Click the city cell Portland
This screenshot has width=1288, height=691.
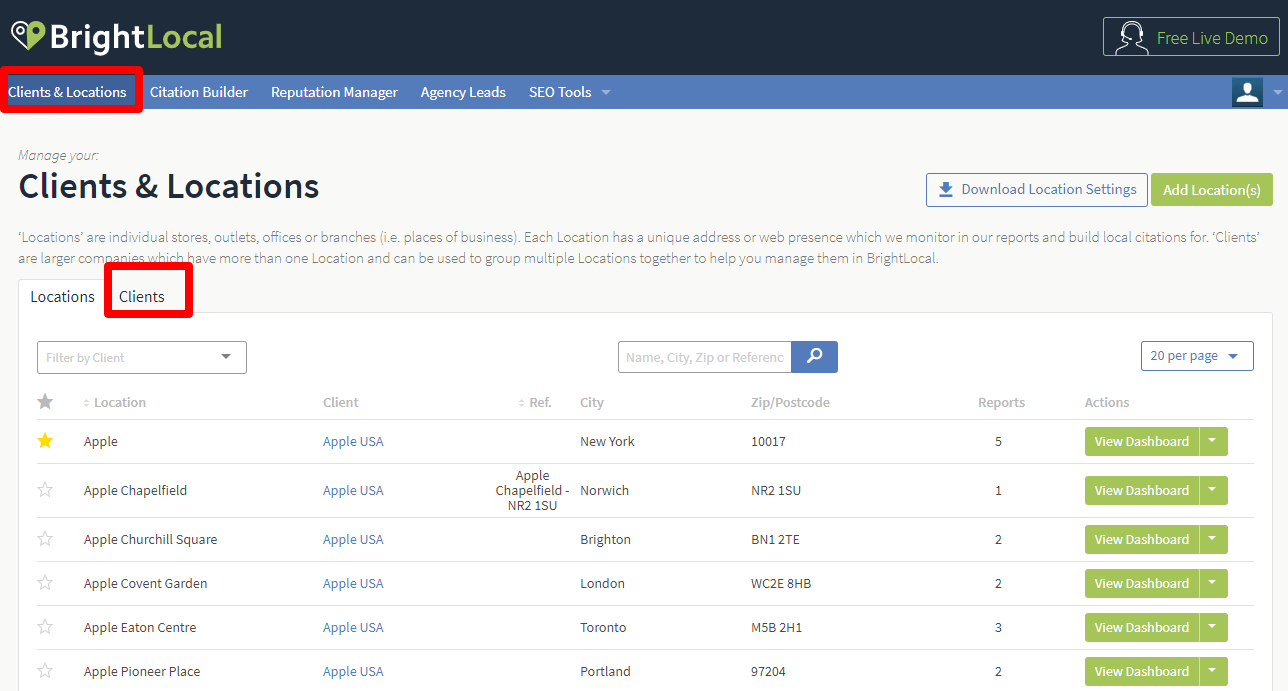(x=605, y=671)
